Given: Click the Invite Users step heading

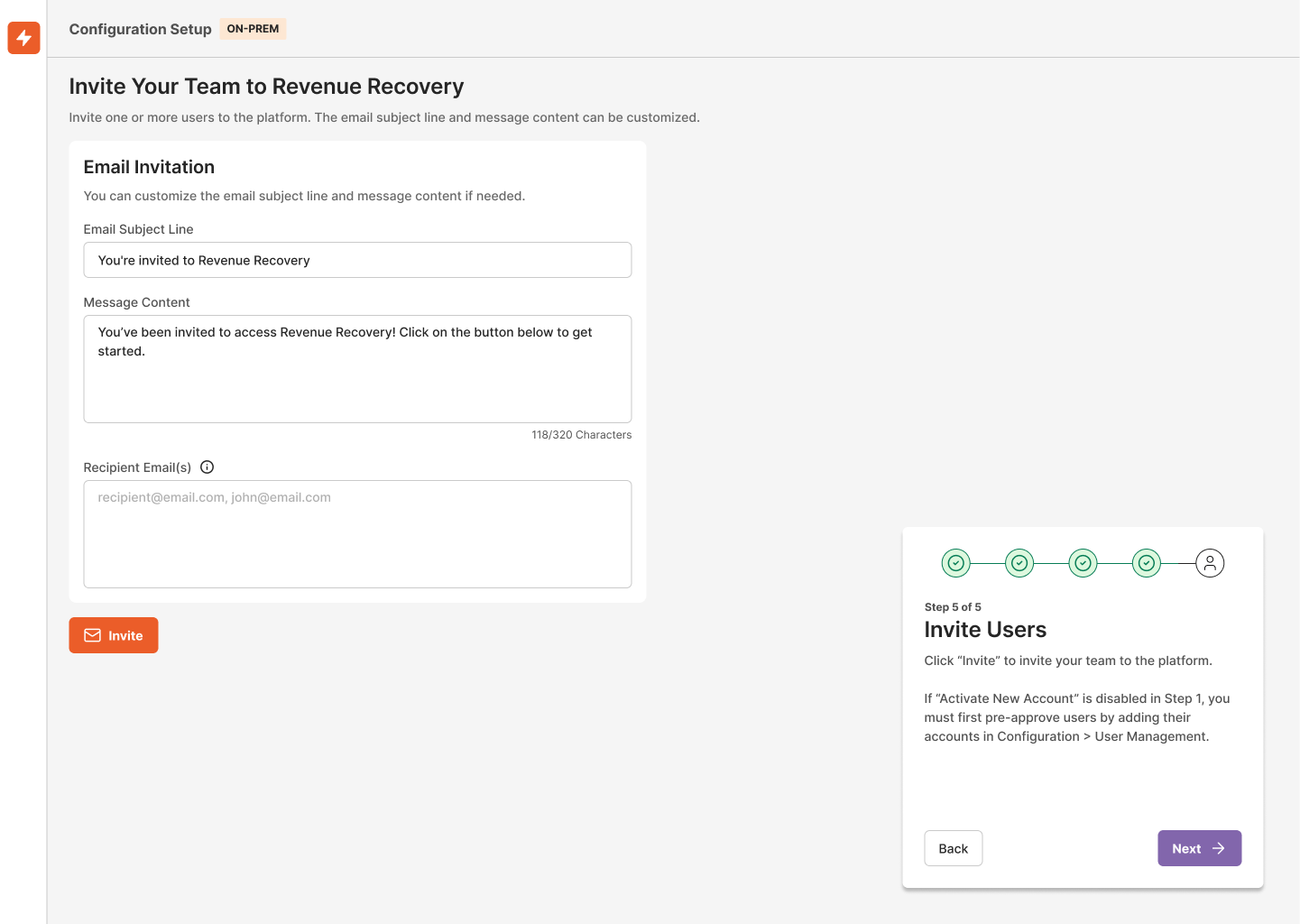Looking at the screenshot, I should pyautogui.click(x=985, y=629).
